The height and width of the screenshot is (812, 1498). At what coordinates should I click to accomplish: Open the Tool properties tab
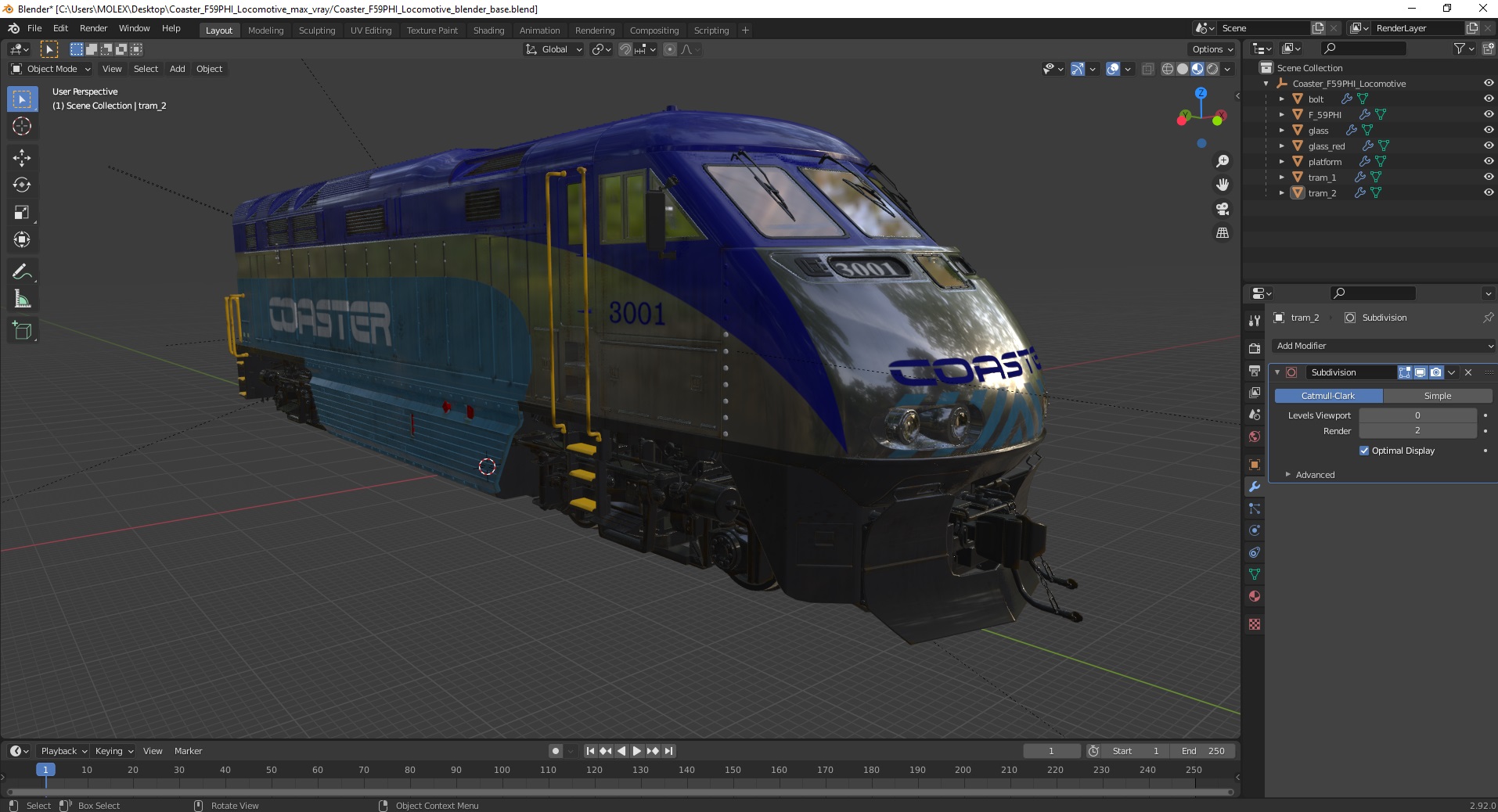pos(1255,321)
